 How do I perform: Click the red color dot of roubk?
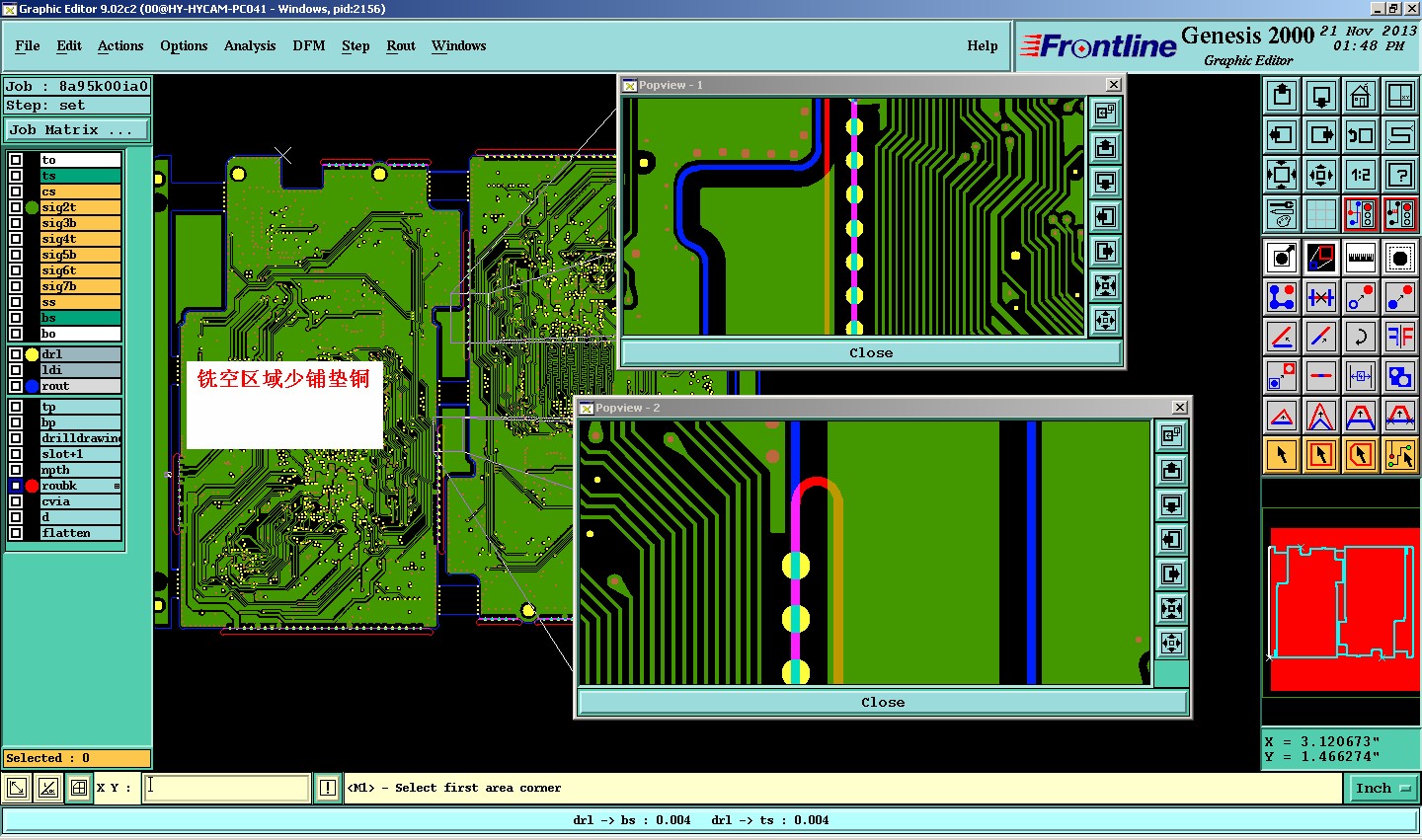click(32, 486)
